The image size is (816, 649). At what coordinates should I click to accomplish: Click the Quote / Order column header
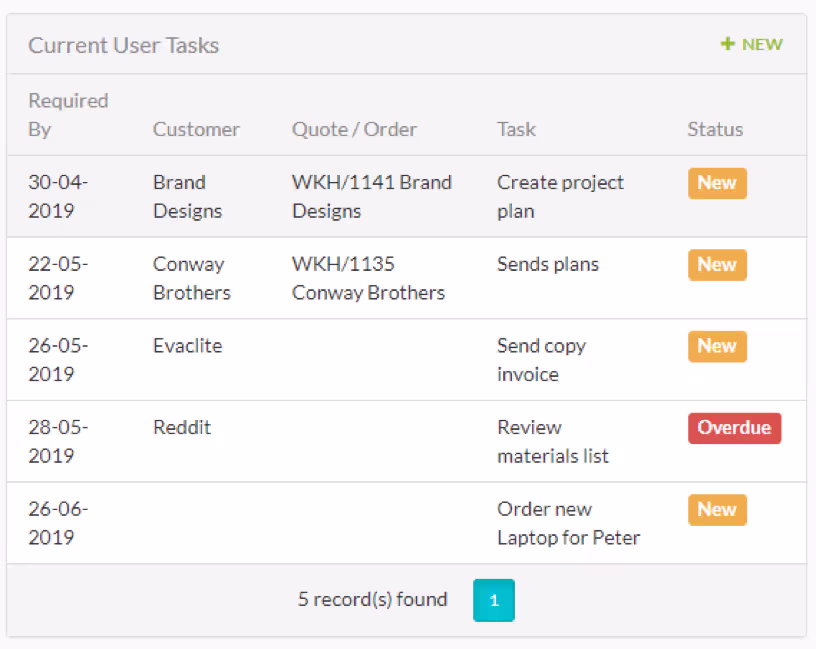point(354,129)
